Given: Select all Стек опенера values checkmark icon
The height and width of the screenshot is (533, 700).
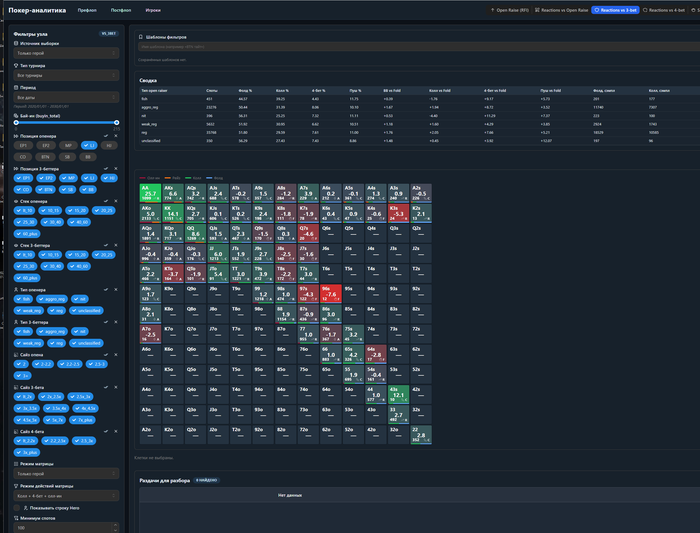Looking at the screenshot, I should (x=106, y=201).
